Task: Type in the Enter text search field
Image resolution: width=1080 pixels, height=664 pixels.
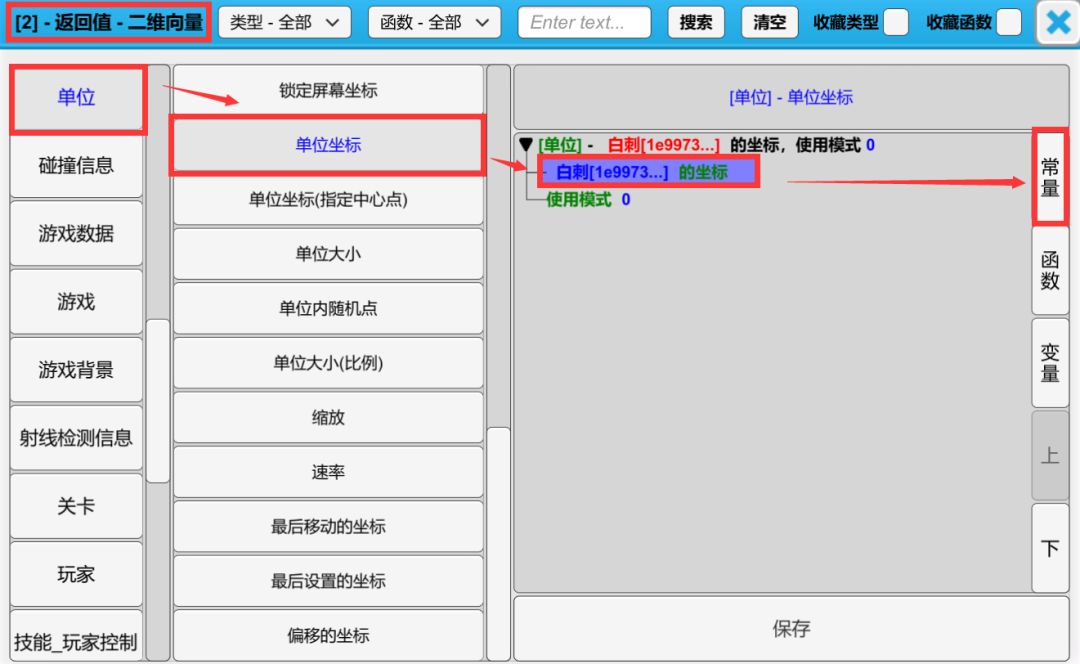Action: 584,23
